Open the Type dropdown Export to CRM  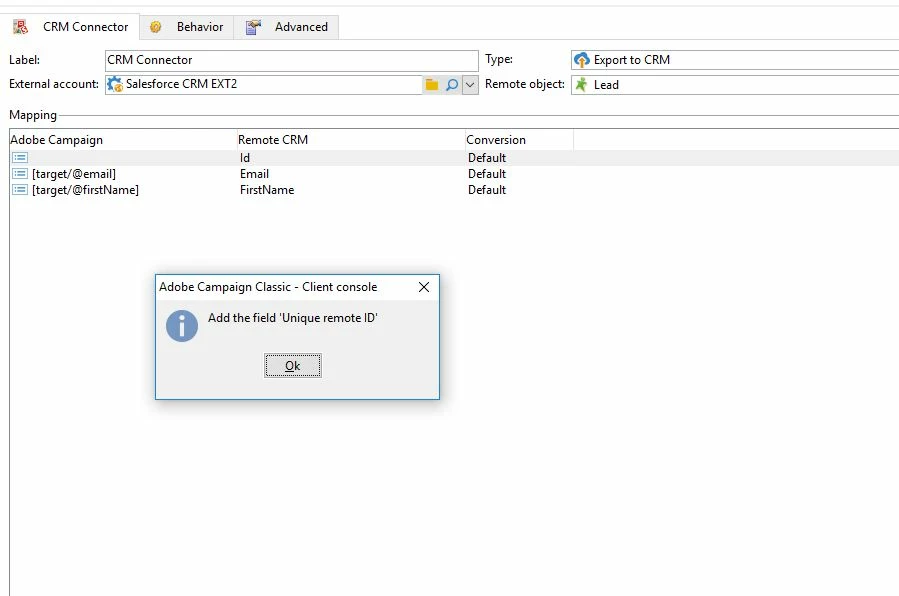(x=735, y=60)
